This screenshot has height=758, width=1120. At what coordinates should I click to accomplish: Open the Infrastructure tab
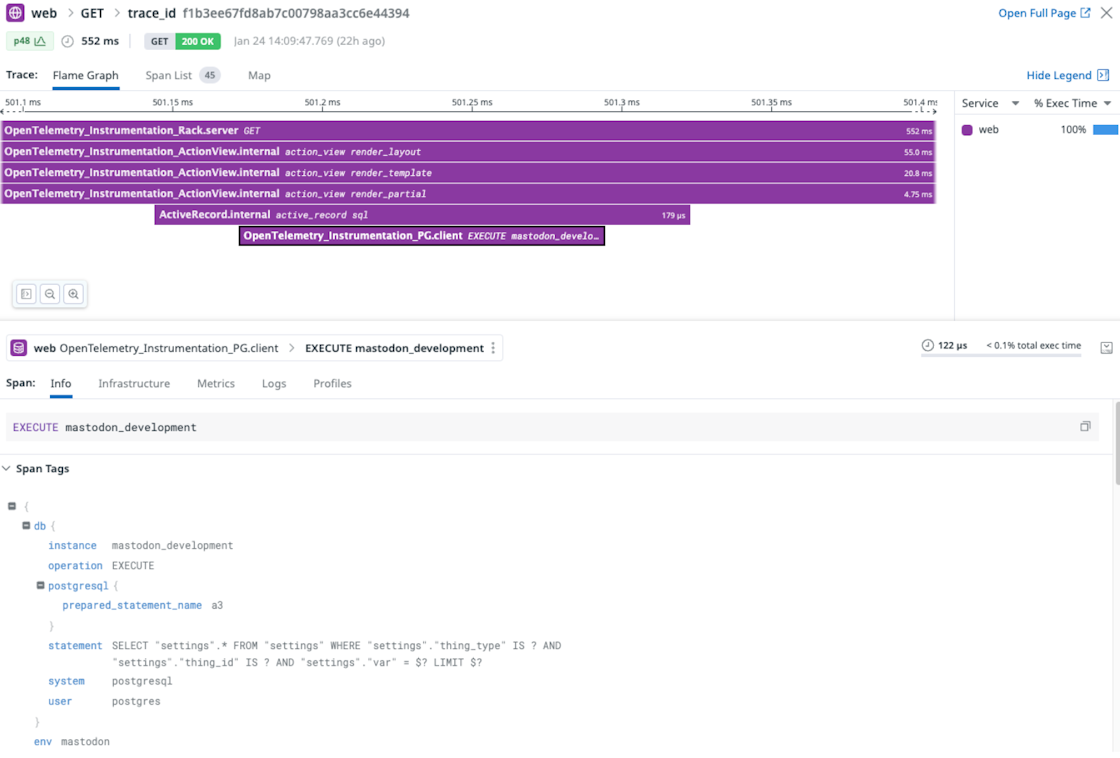134,384
